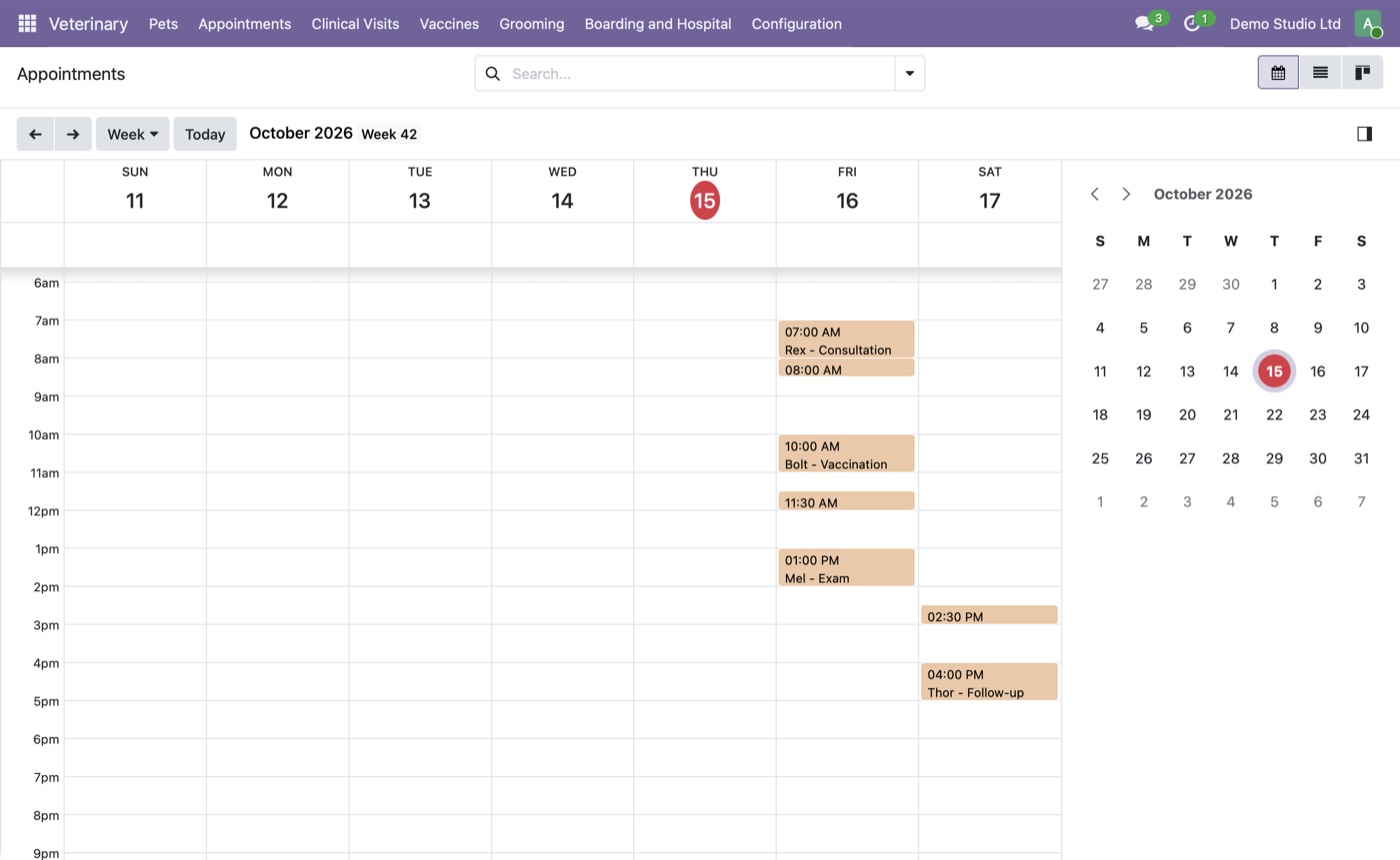Select October 31 in mini calendar

[1361, 458]
